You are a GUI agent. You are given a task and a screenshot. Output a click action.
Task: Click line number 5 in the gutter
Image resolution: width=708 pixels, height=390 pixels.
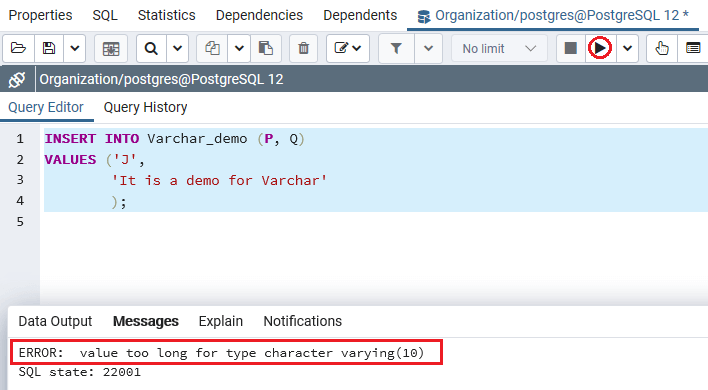20,222
